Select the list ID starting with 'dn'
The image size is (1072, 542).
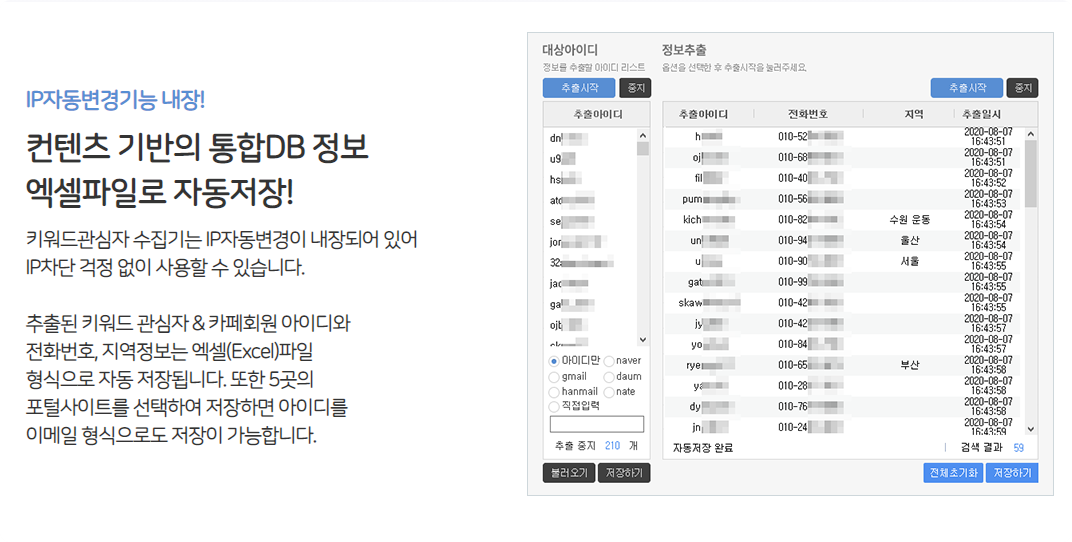[569, 139]
